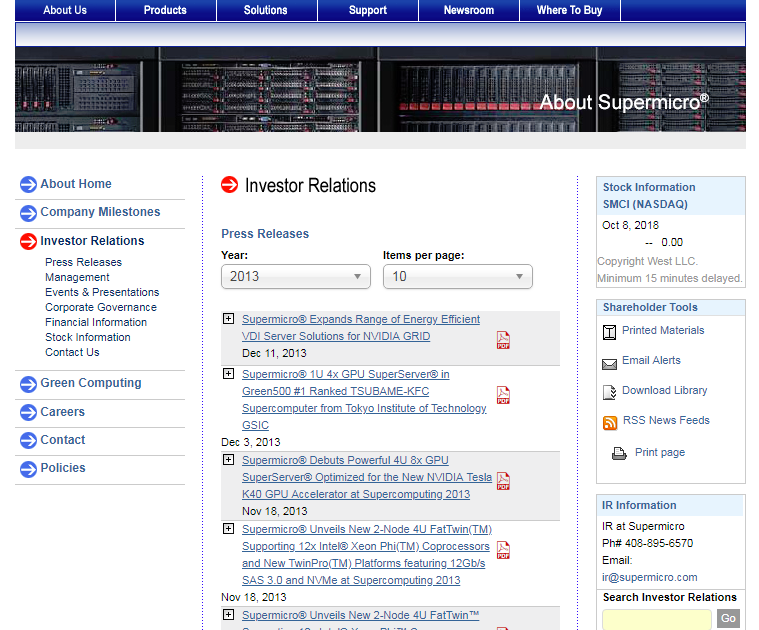Click the About Home arrow icon
The image size is (759, 630).
point(28,184)
